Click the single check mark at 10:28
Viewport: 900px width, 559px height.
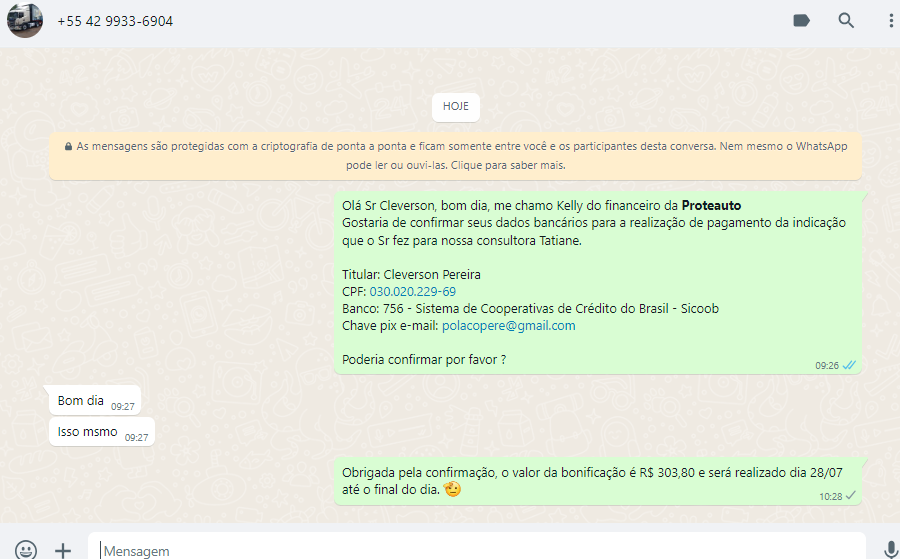(x=851, y=495)
